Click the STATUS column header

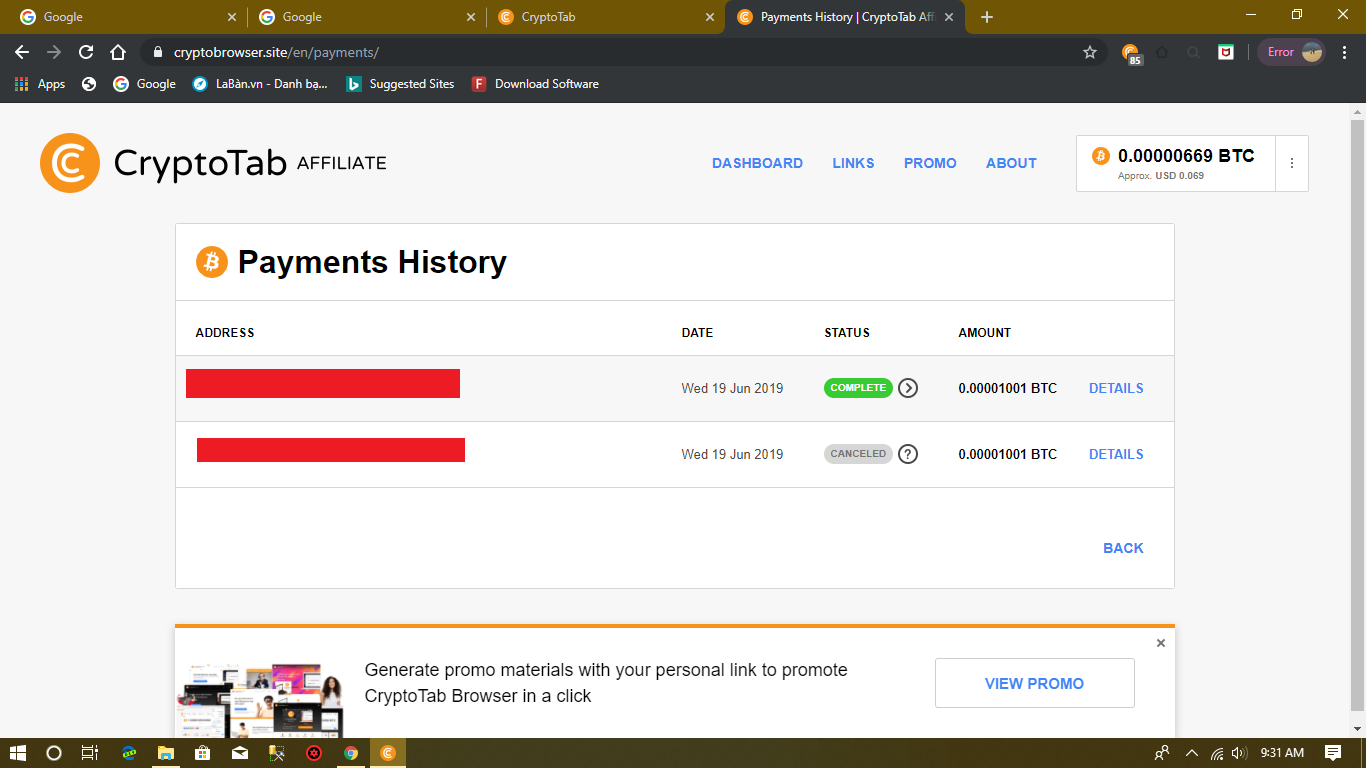(x=847, y=333)
